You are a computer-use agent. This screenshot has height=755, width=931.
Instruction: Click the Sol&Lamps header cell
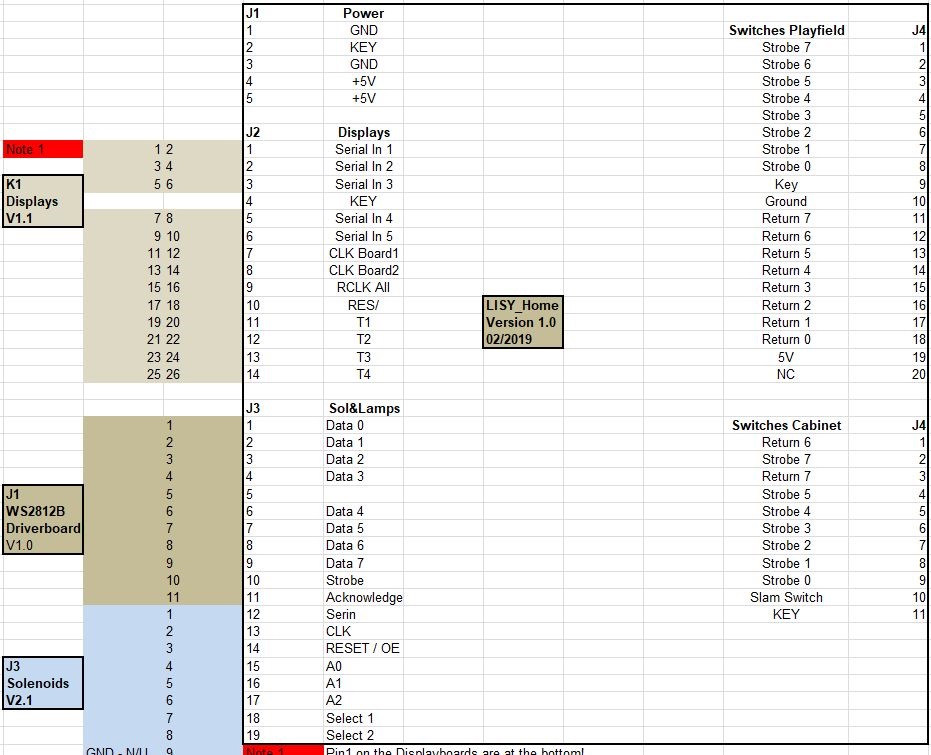[363, 408]
